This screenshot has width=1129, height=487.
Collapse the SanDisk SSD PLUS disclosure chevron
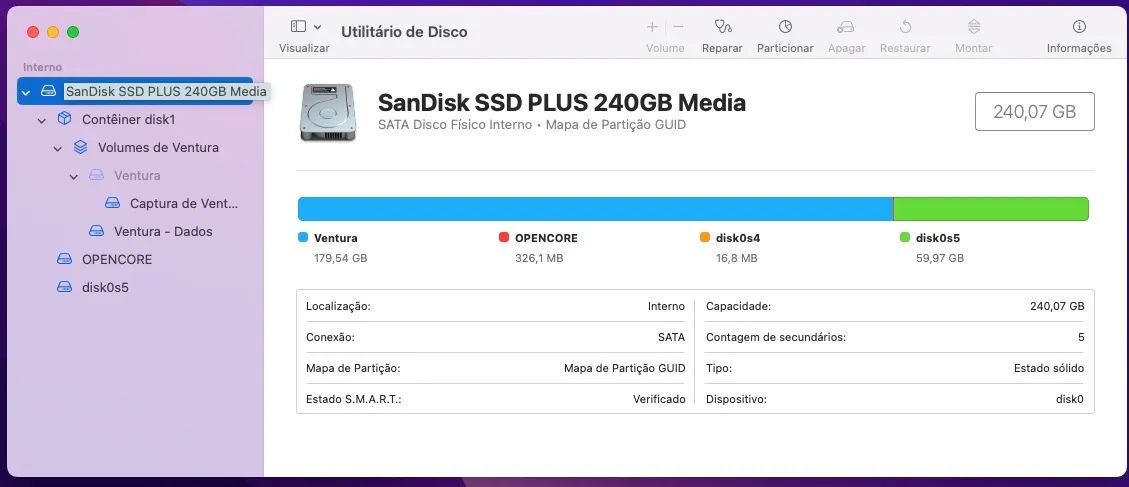[26, 92]
